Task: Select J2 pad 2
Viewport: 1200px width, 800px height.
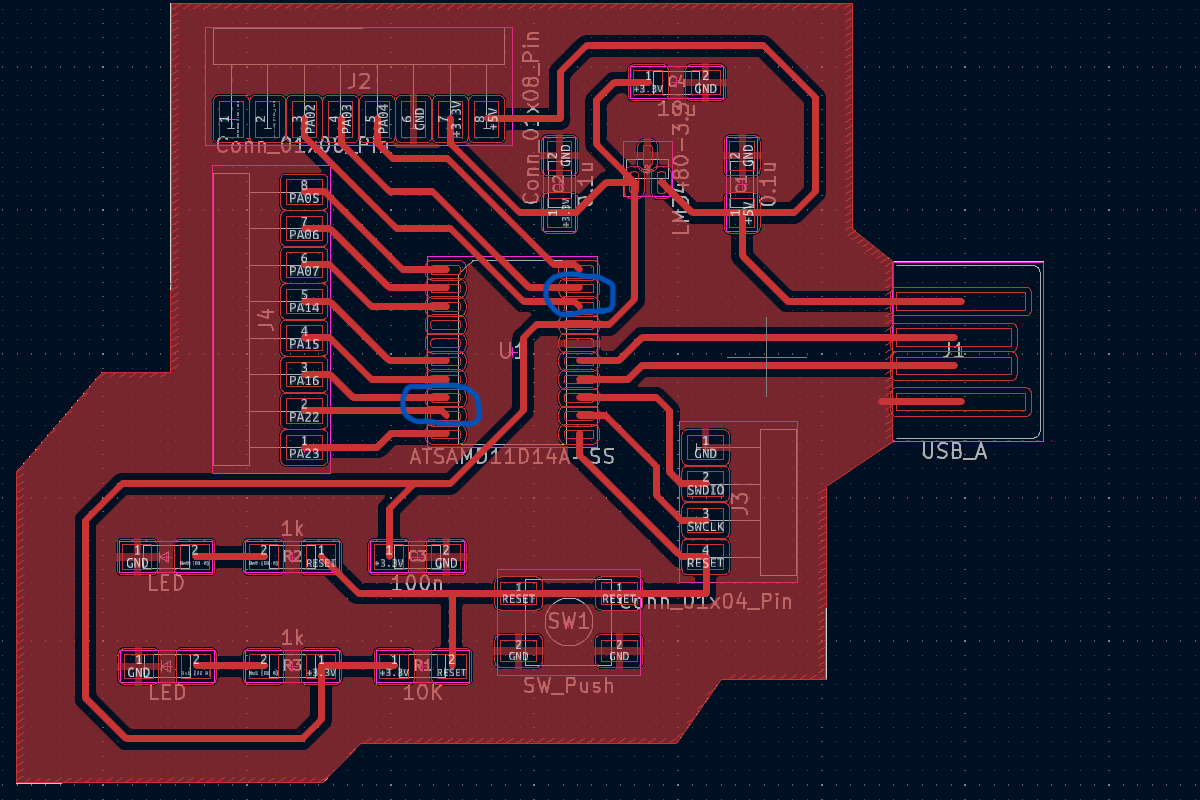Action: (x=267, y=119)
